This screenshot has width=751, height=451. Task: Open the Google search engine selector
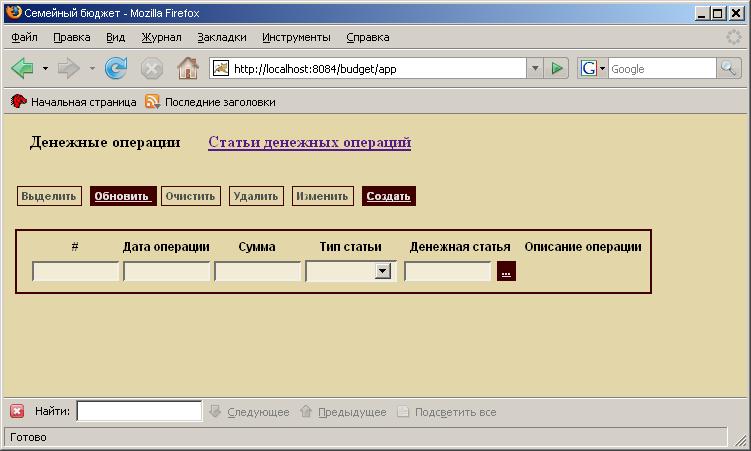(592, 68)
